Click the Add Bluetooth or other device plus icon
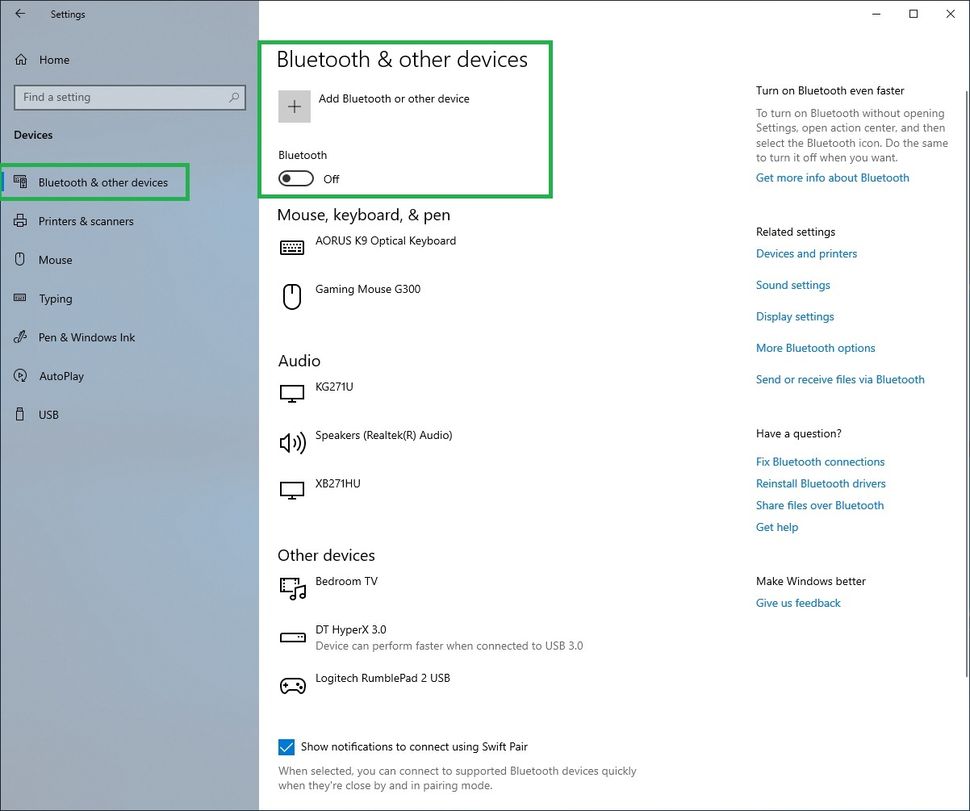This screenshot has width=970, height=811. pos(293,105)
